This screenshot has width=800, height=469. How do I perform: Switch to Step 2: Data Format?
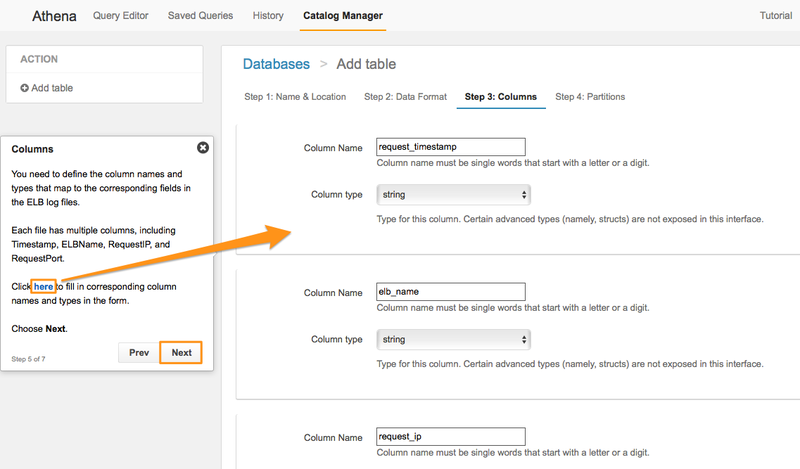(x=405, y=96)
